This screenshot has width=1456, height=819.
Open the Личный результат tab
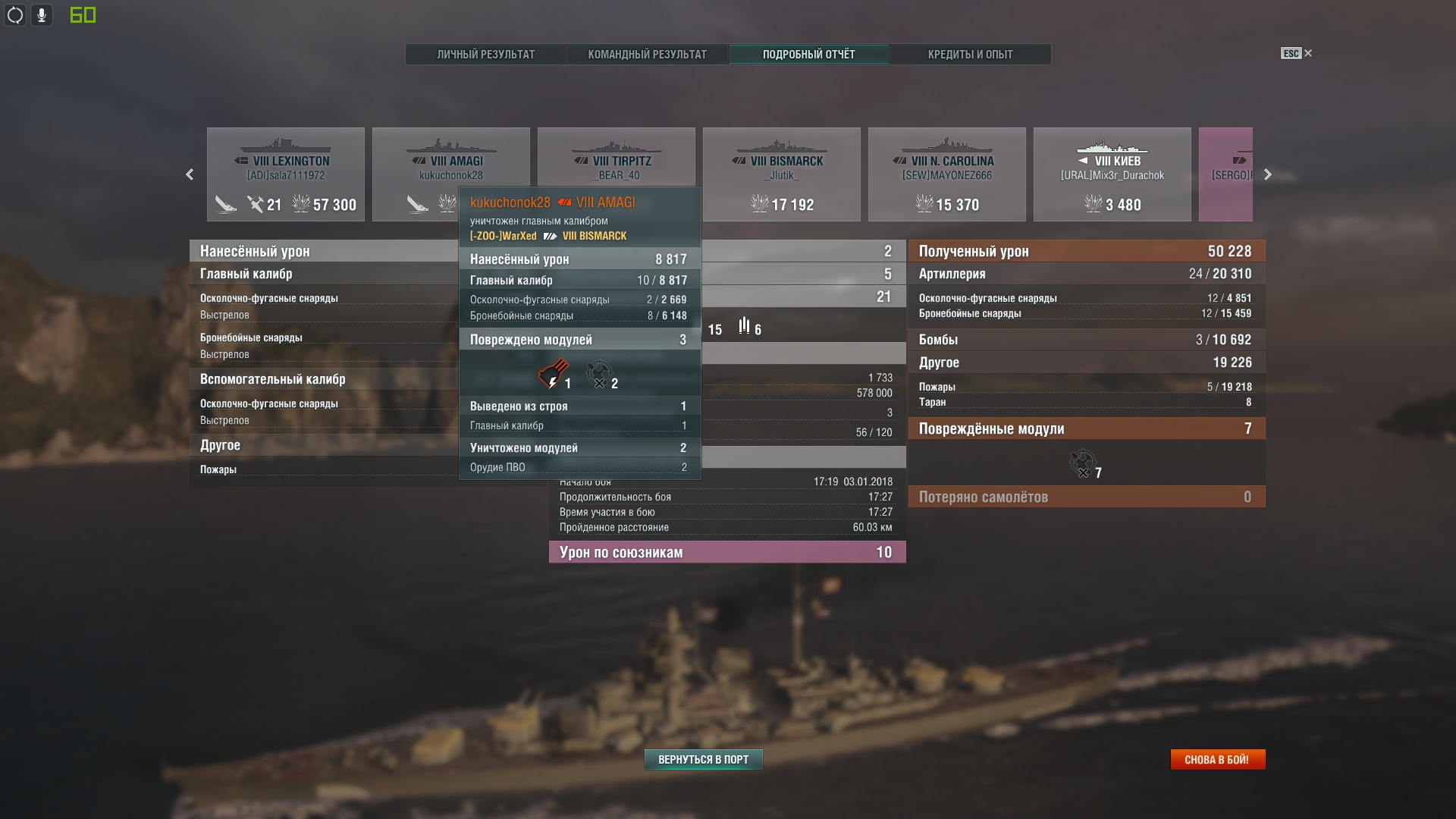tap(486, 55)
